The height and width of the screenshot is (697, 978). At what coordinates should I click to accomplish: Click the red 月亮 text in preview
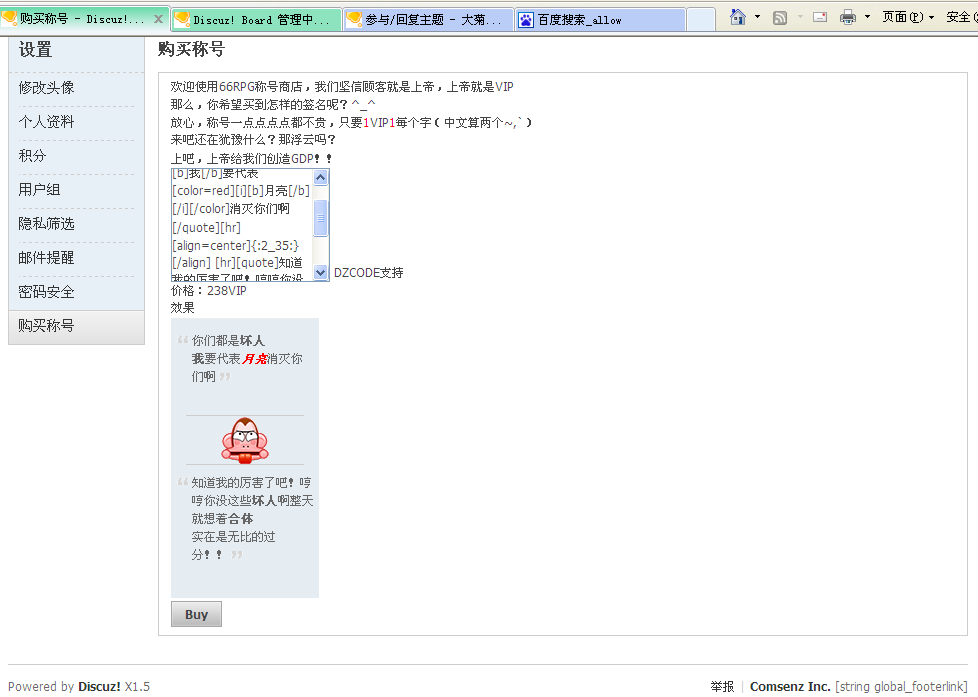[254, 359]
